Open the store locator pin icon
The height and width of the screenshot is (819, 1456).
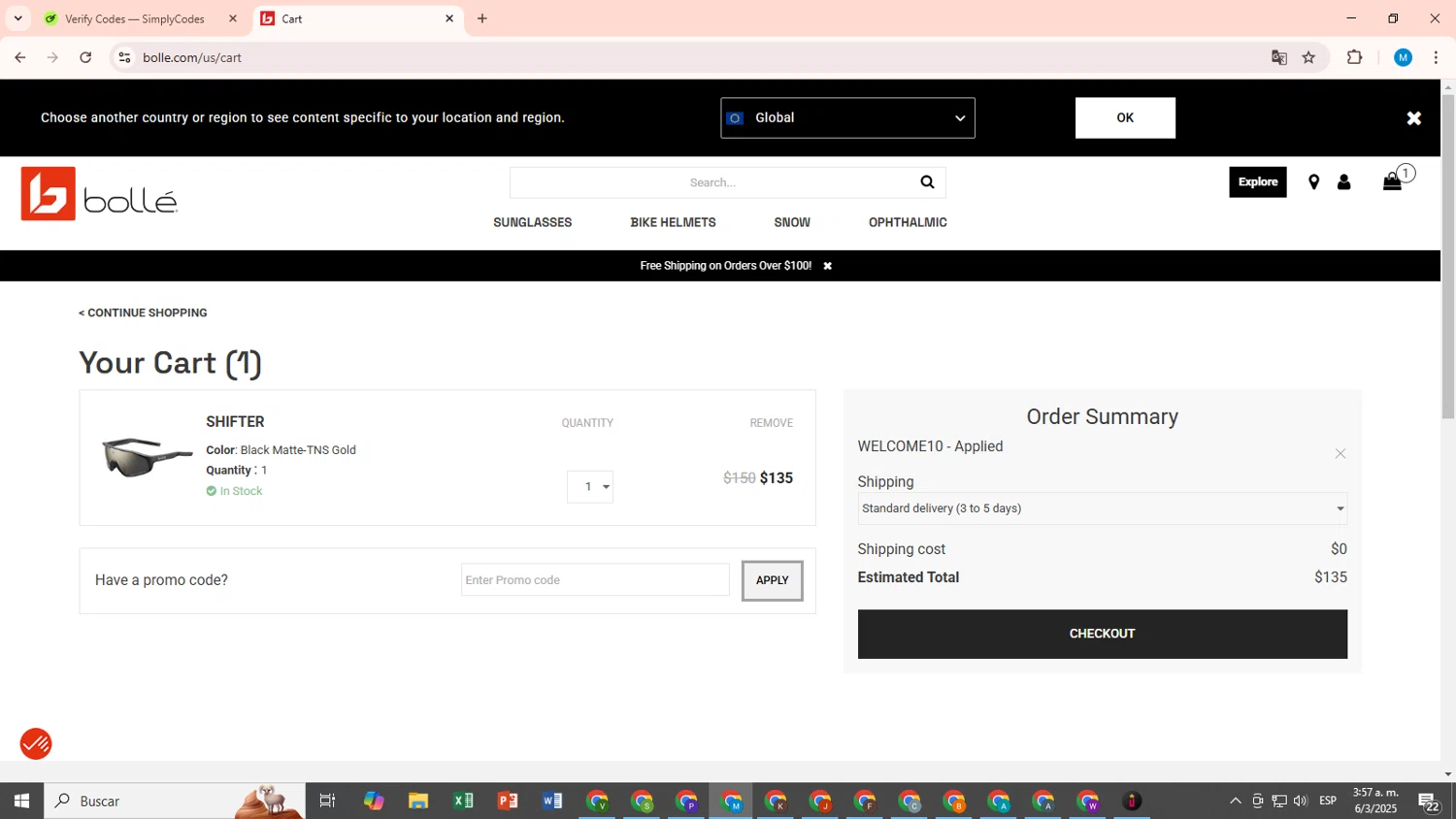pos(1313,182)
